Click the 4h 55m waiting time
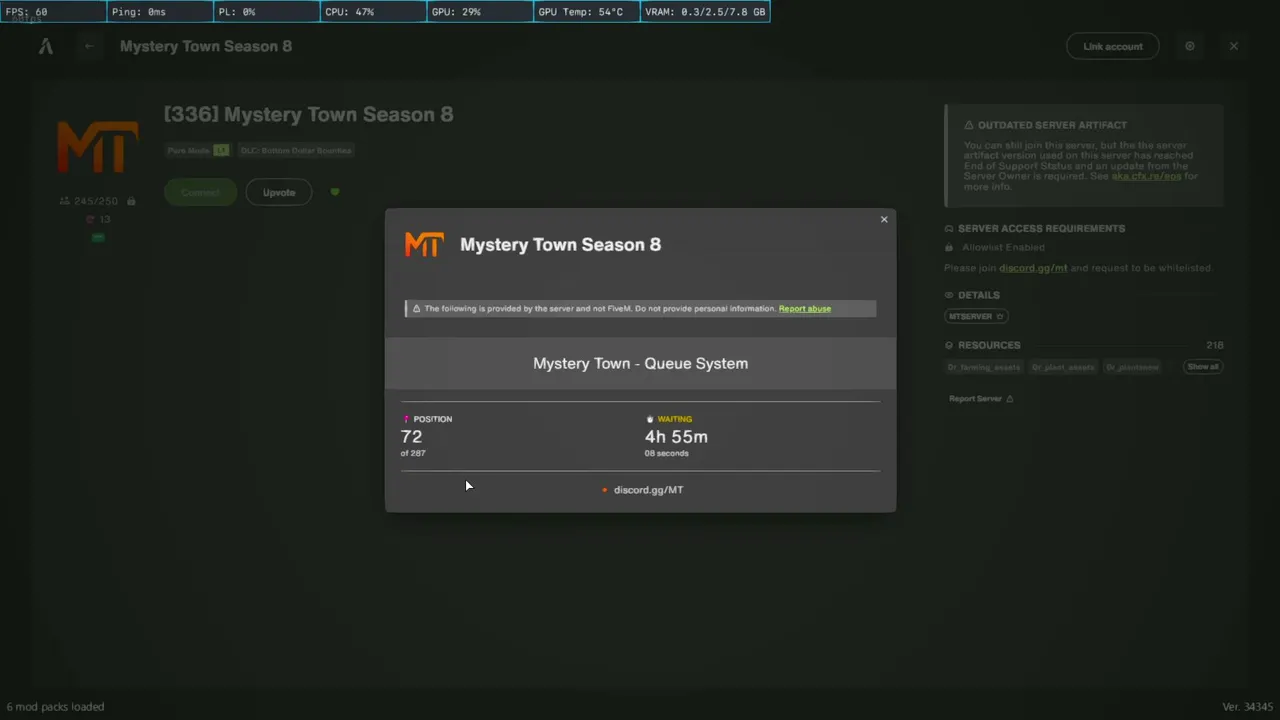1280x720 pixels. pos(676,436)
